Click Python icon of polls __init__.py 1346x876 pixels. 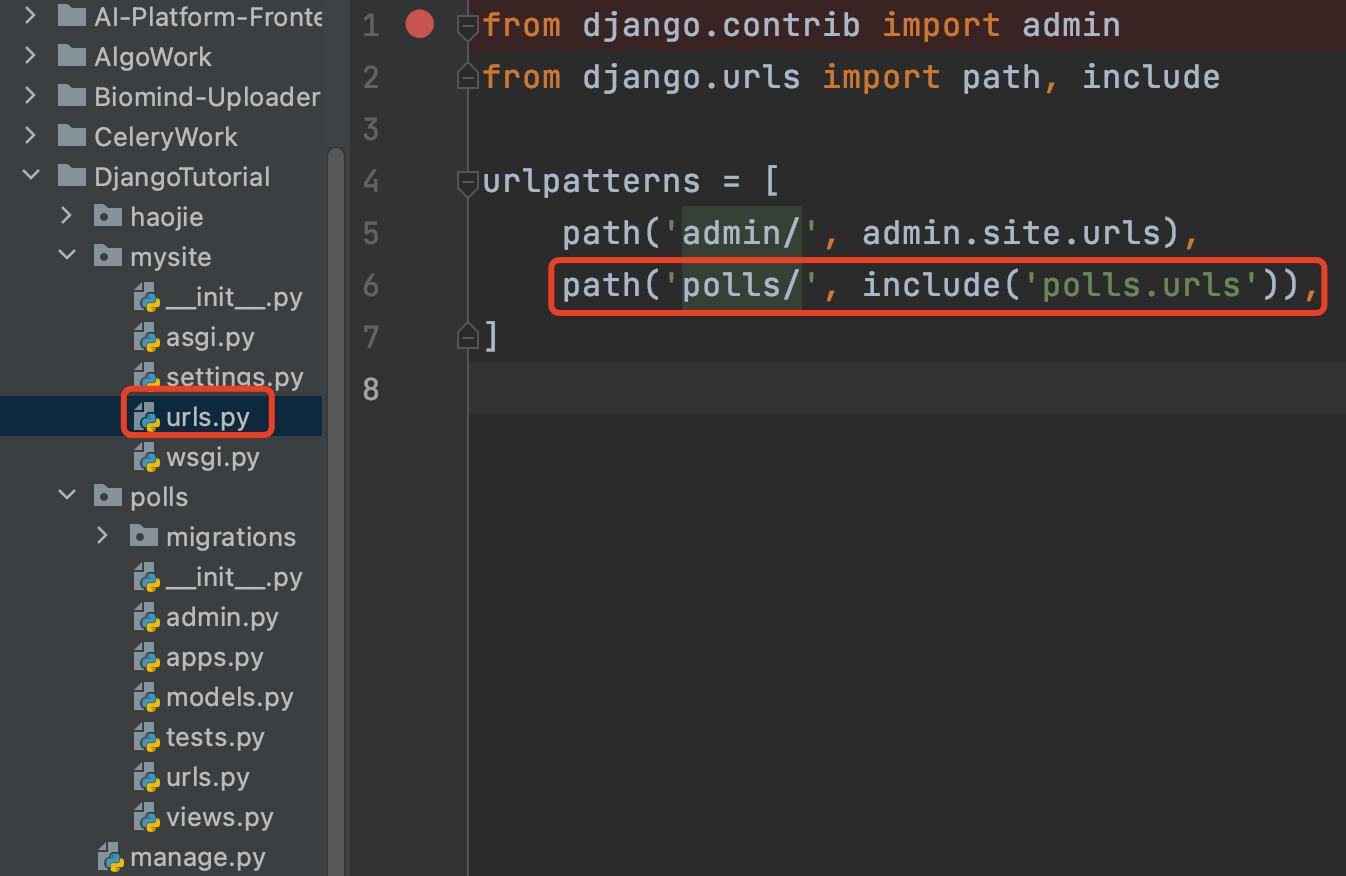[x=147, y=577]
